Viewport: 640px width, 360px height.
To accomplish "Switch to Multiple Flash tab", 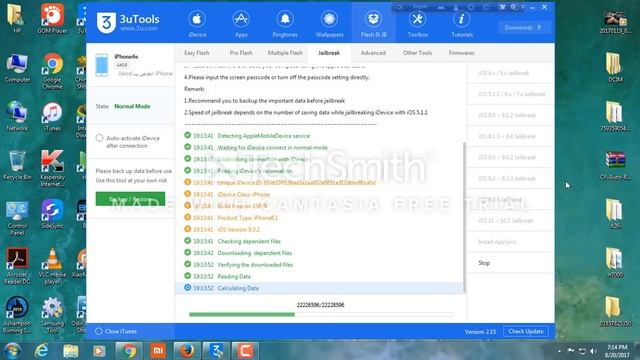I will [285, 53].
